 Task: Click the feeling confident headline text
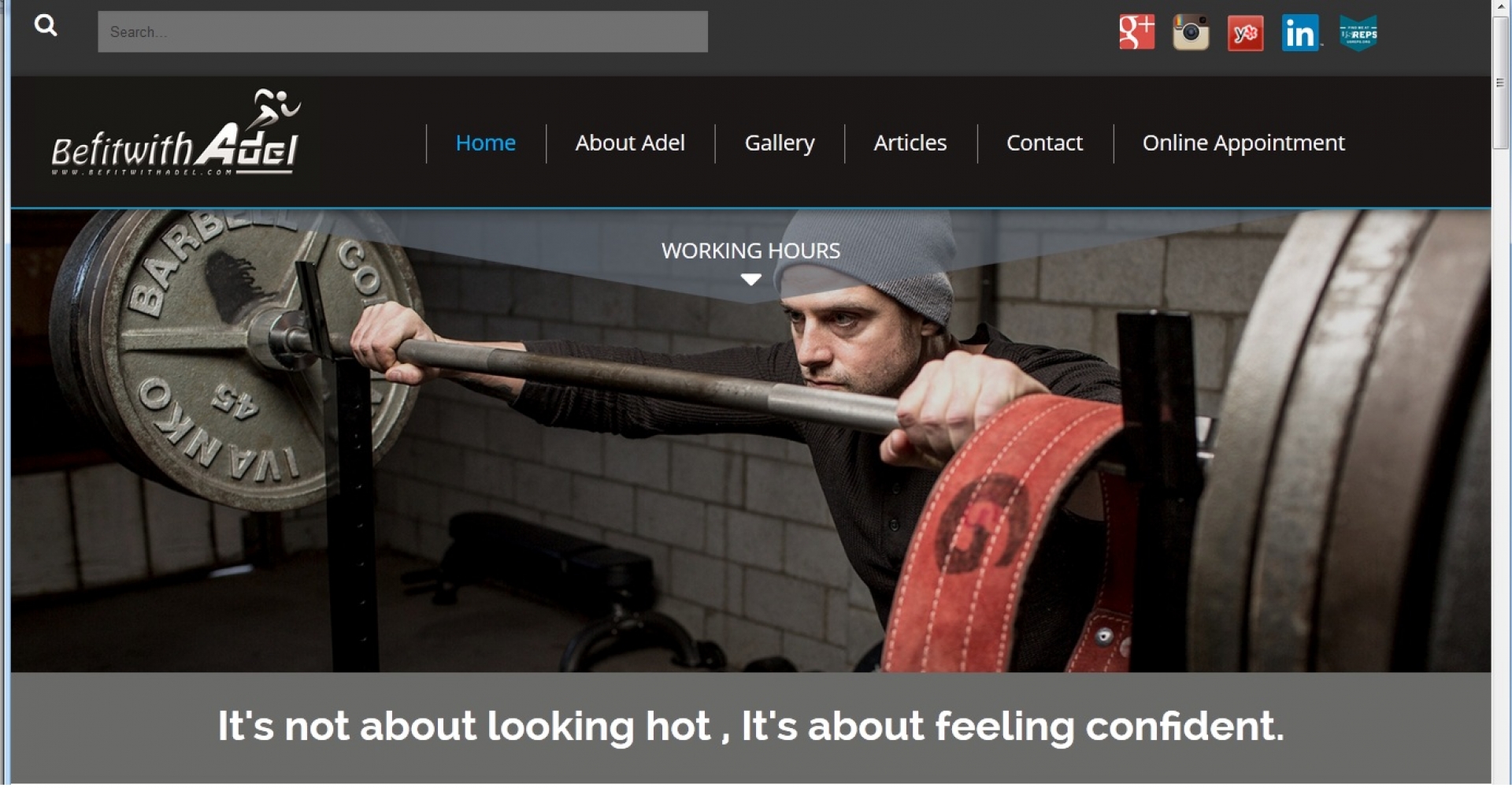click(750, 726)
